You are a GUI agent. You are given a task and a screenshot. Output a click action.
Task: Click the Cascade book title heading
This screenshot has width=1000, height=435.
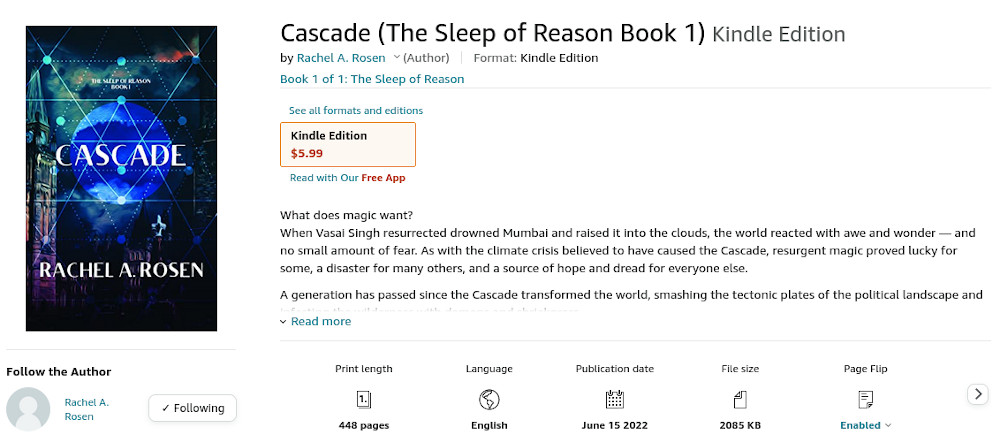point(492,33)
